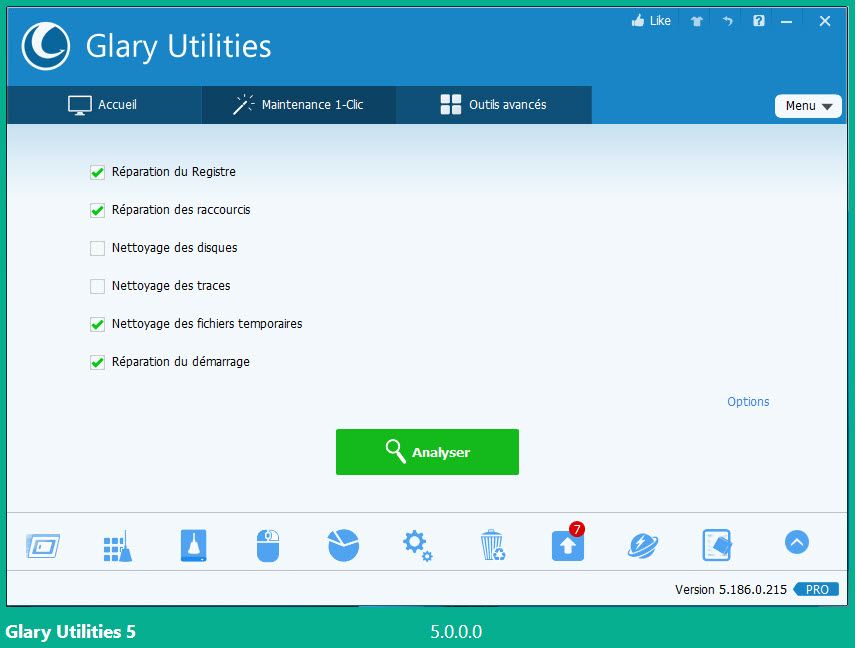Close the Glary Utilities window
The width and height of the screenshot is (855, 648).
tap(824, 21)
